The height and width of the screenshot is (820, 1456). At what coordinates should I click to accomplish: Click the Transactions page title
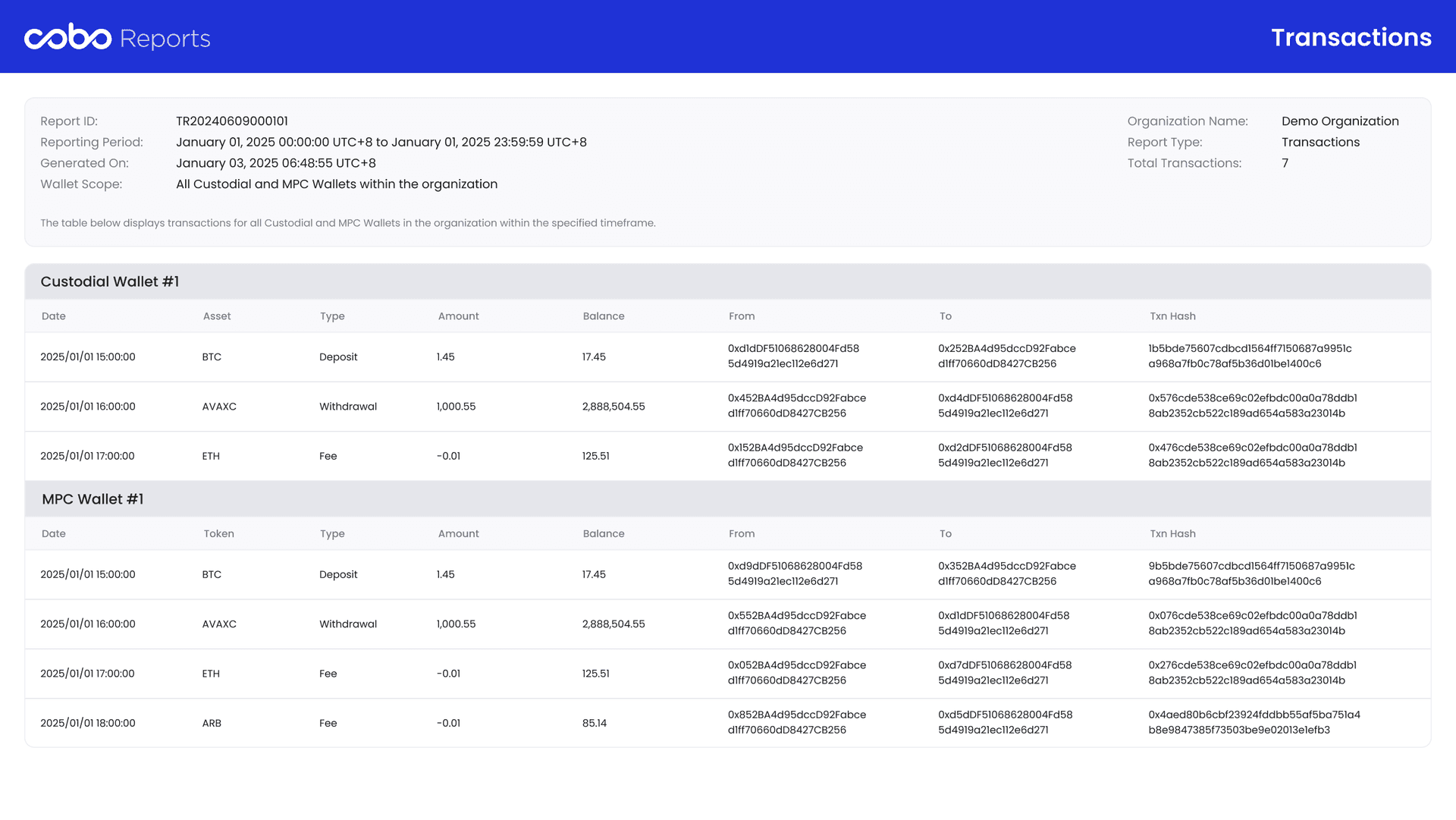coord(1351,37)
